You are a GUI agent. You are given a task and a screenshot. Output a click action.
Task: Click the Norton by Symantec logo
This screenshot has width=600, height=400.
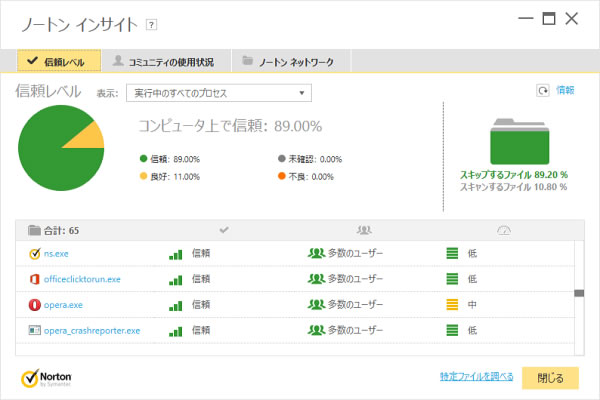46,379
